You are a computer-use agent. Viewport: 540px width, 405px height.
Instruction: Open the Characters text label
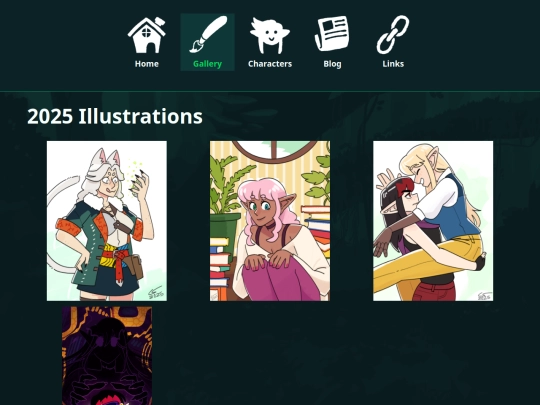click(270, 64)
